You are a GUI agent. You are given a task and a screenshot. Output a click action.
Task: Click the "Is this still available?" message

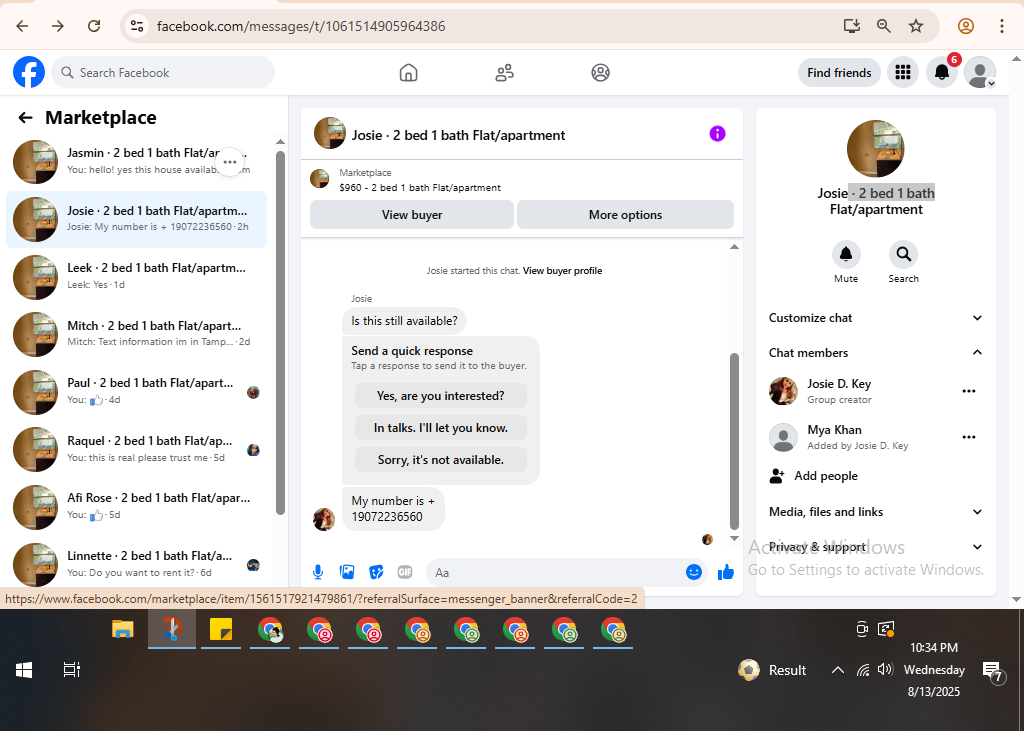click(x=404, y=321)
